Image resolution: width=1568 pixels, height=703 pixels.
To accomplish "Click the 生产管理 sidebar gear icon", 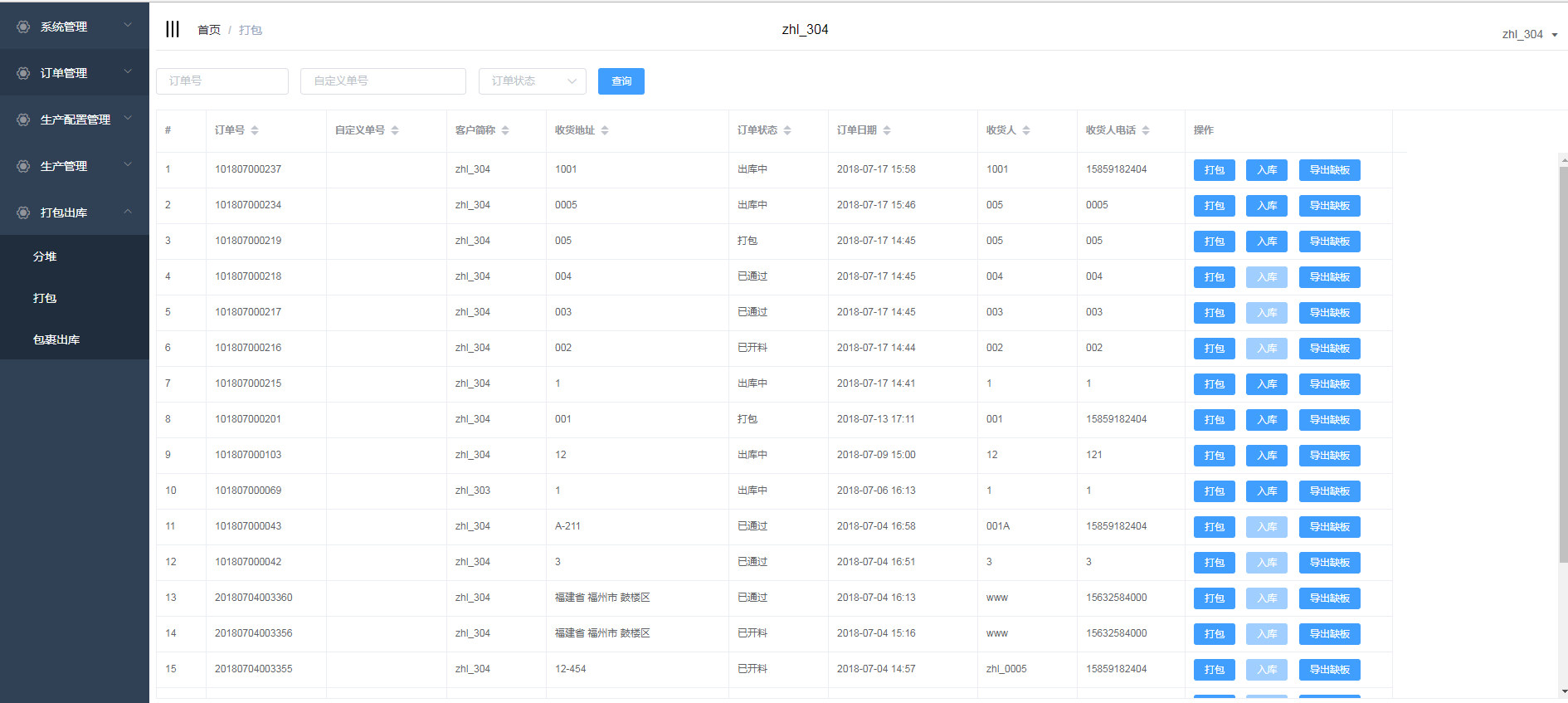I will [23, 166].
